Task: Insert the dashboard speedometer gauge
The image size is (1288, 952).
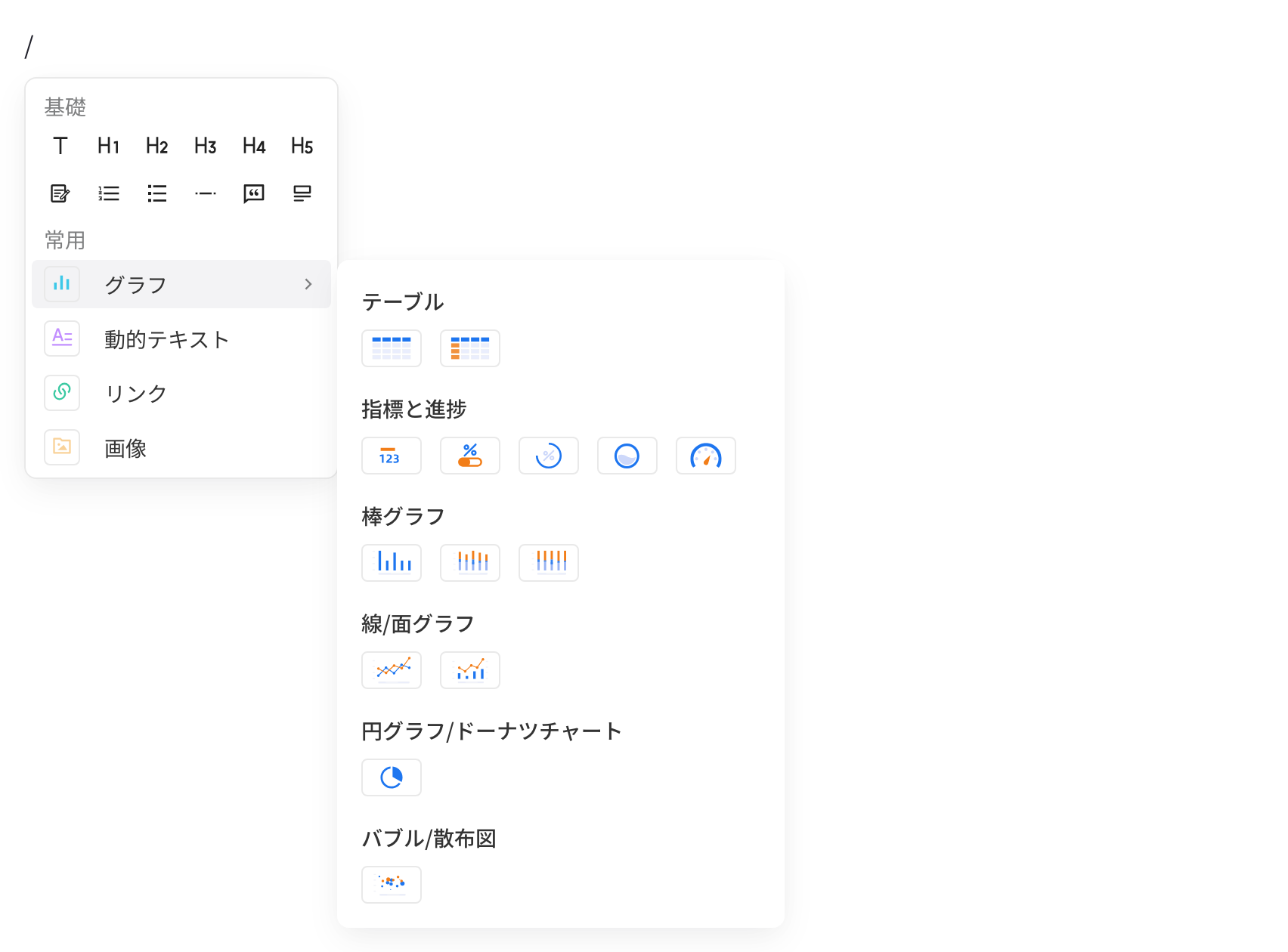Action: [x=706, y=456]
